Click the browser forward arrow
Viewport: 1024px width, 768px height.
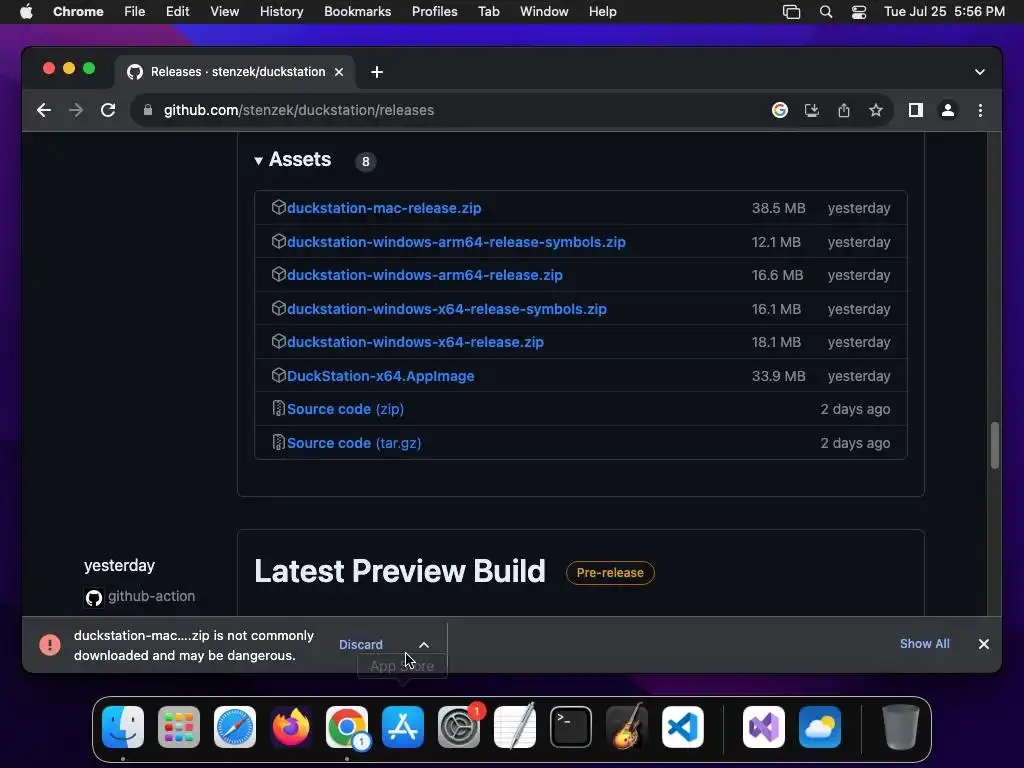point(76,110)
